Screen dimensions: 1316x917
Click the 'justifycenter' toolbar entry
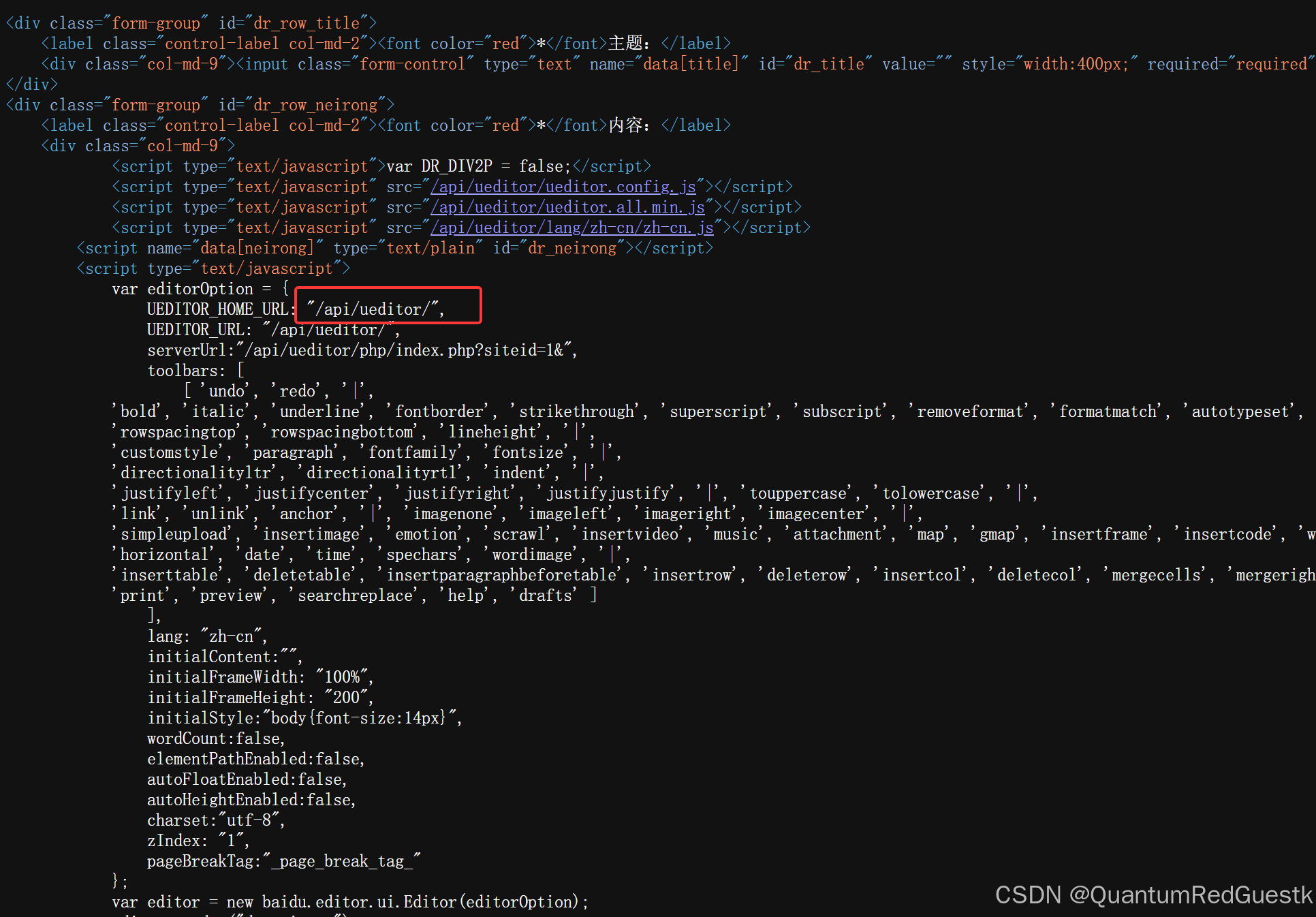click(x=312, y=493)
